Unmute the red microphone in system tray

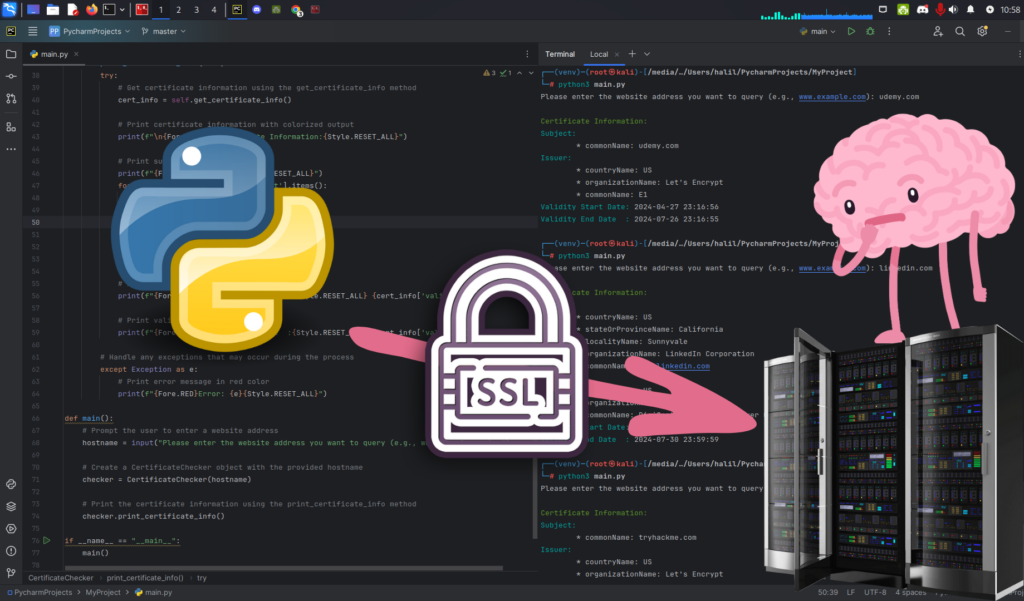click(940, 10)
